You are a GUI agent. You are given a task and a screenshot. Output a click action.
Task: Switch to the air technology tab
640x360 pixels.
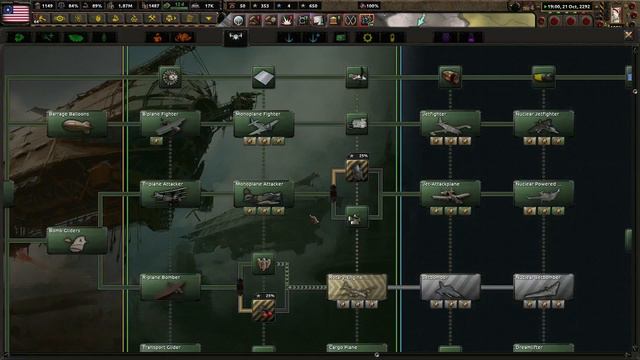236,38
